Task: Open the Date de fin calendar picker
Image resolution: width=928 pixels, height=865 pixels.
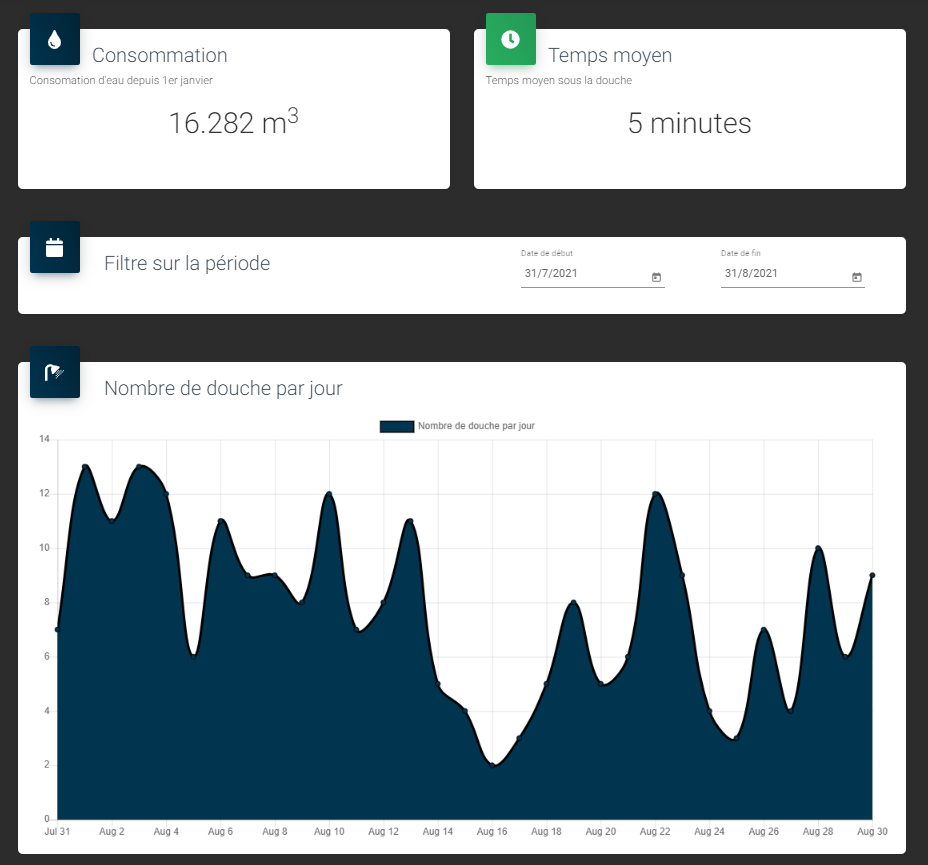Action: click(x=857, y=277)
